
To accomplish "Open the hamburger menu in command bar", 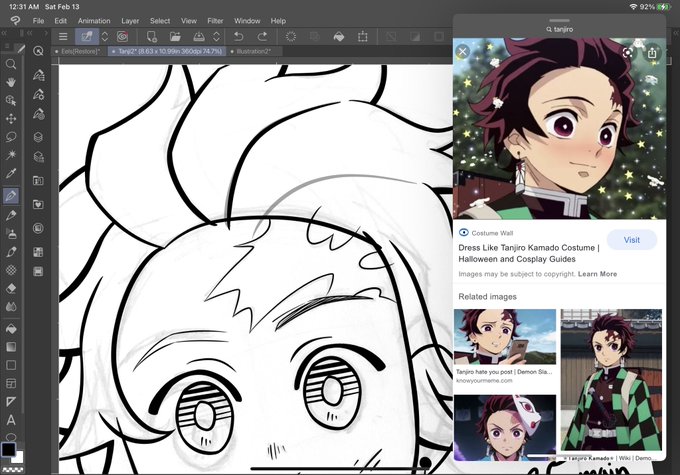I will pos(63,36).
